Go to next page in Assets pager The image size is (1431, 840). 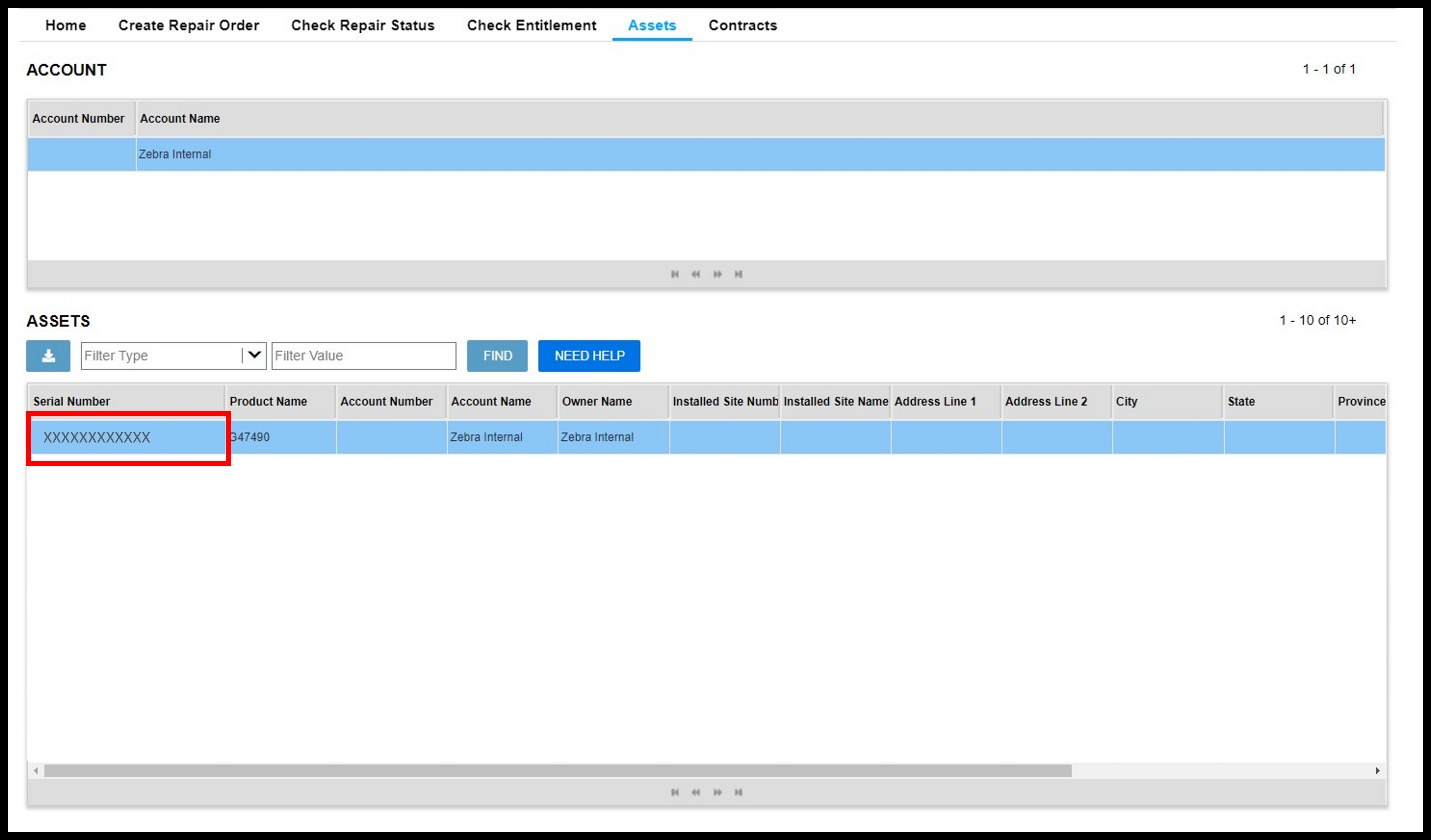[x=718, y=792]
